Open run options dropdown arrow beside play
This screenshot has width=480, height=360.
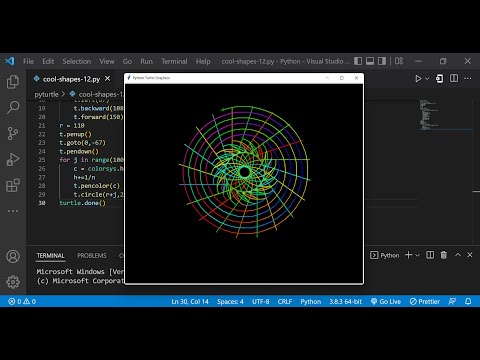(427, 79)
